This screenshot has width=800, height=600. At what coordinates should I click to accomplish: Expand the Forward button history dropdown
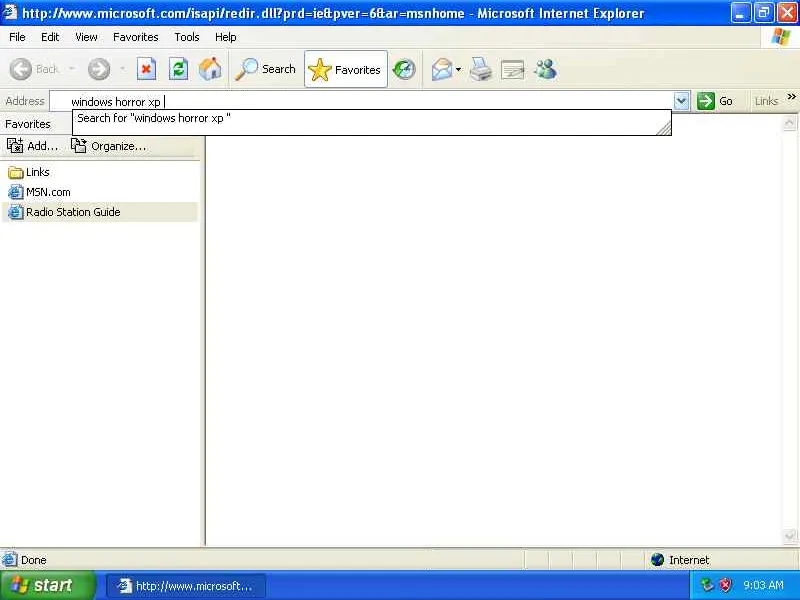[x=122, y=69]
